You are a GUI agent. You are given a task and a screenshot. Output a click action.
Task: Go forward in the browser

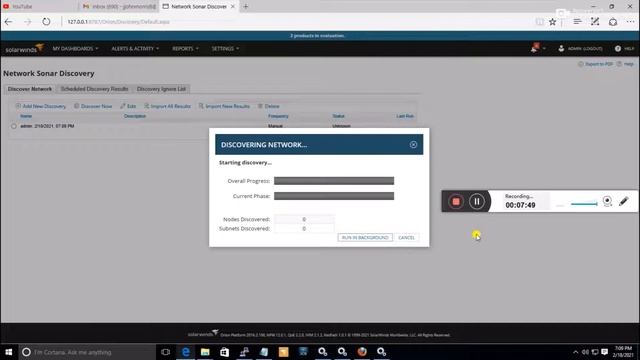point(27,22)
